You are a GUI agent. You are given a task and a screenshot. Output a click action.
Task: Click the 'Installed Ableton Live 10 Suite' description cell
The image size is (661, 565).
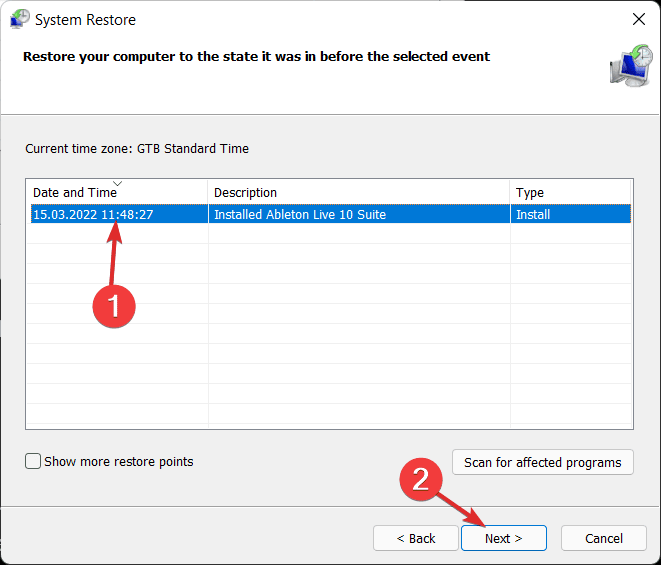coord(300,214)
